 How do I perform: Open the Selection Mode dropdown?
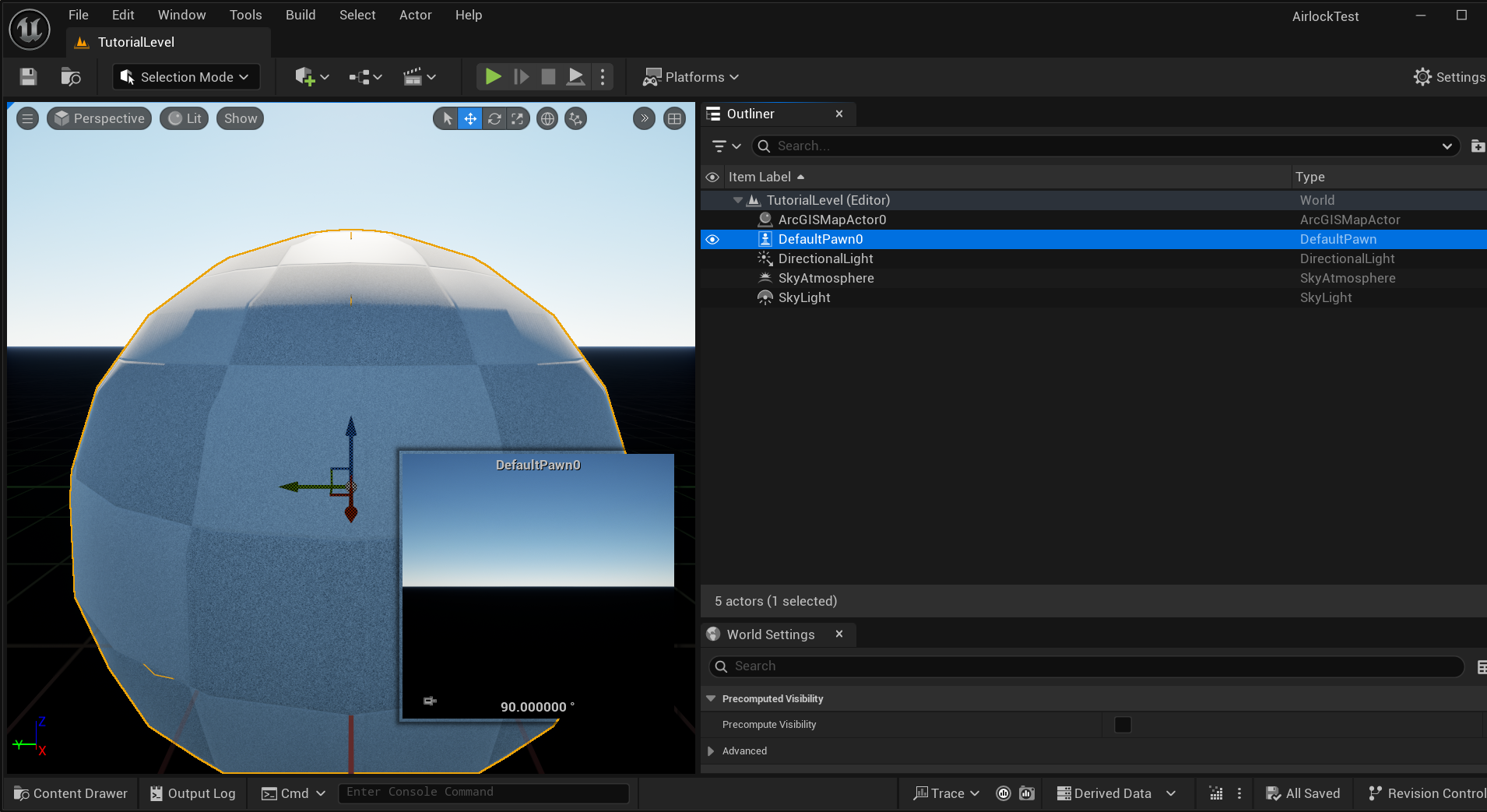point(186,76)
